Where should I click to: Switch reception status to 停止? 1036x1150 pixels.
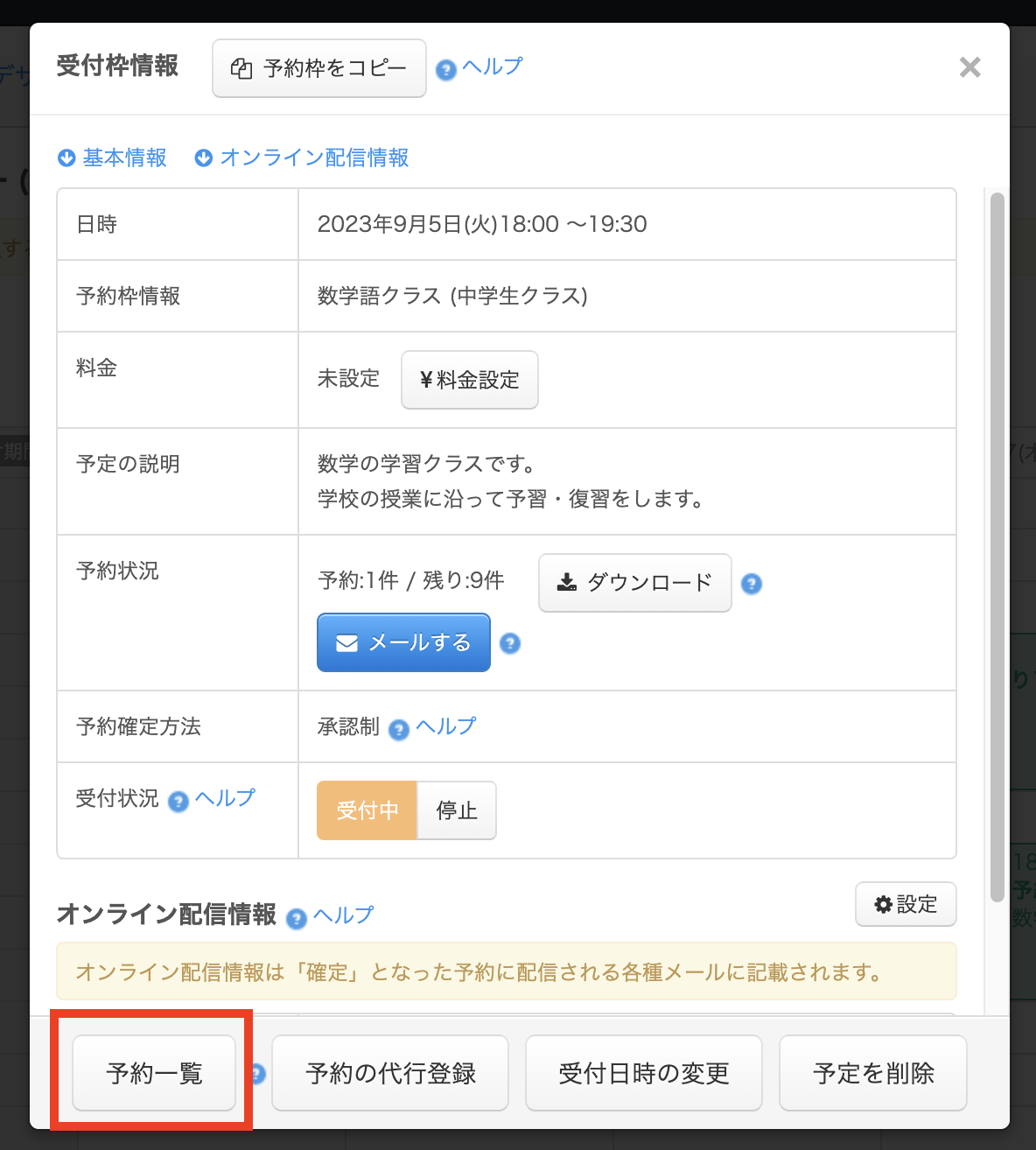[x=457, y=810]
